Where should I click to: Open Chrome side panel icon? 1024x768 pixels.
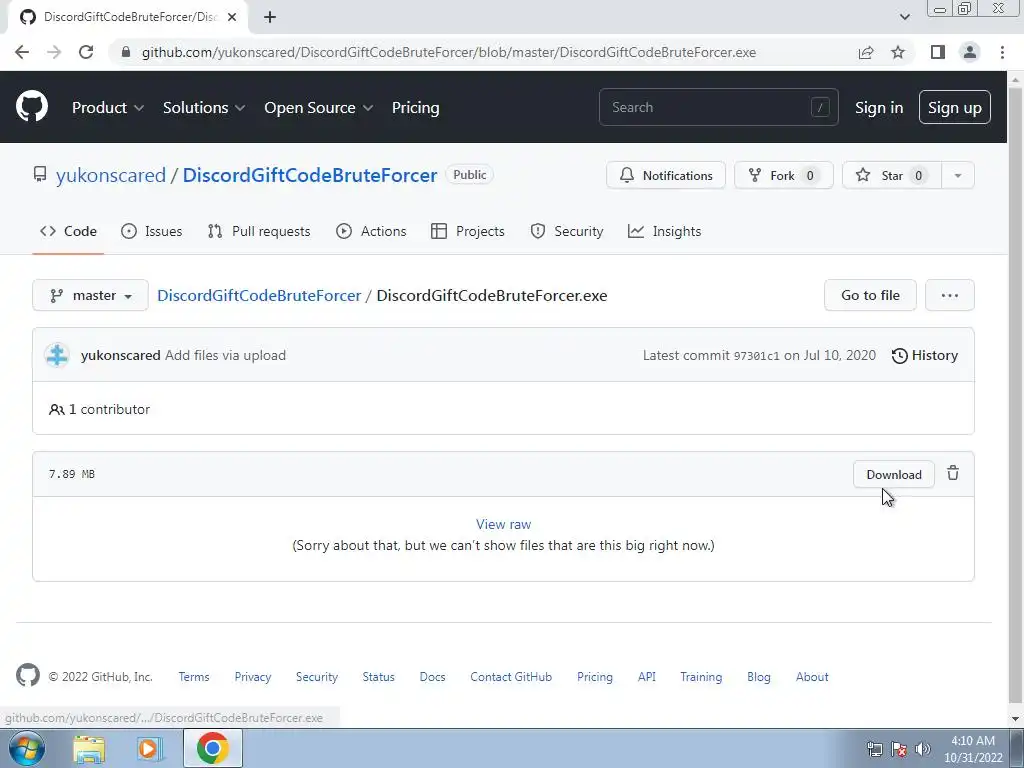(938, 52)
